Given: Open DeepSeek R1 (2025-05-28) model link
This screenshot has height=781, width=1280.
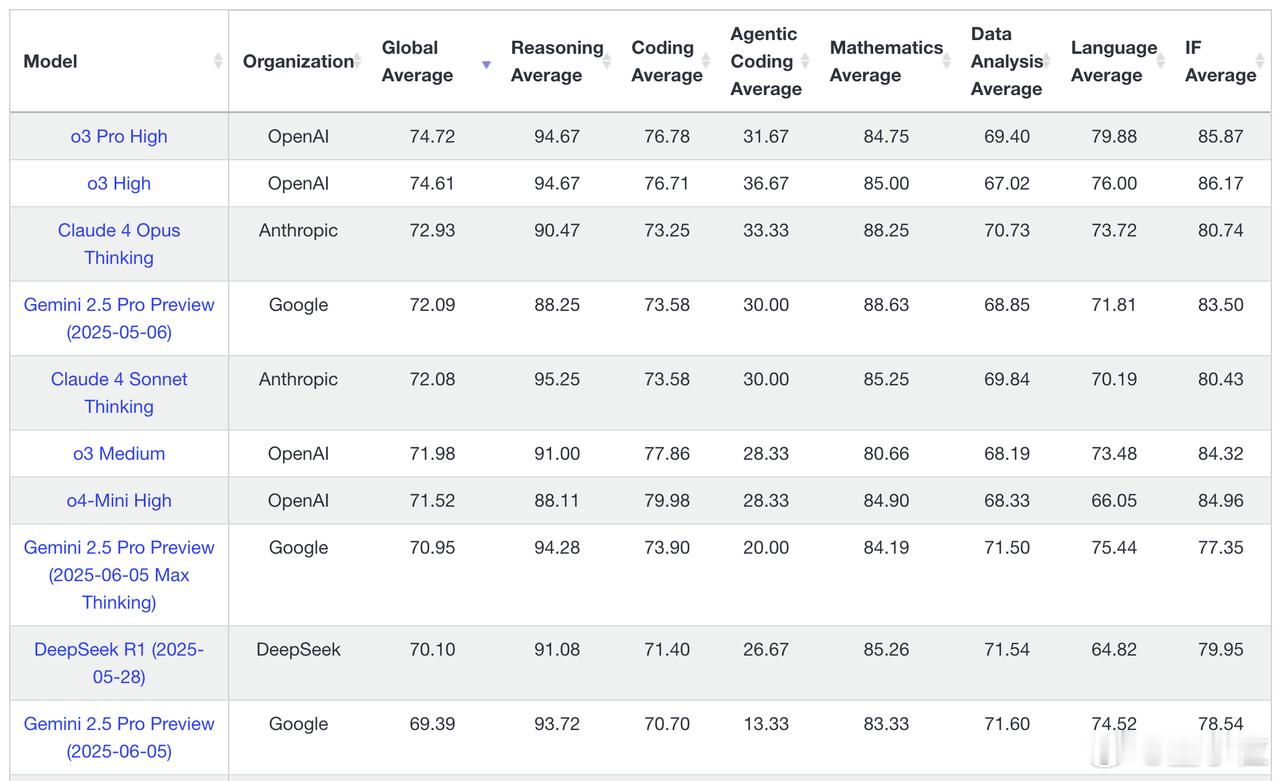Looking at the screenshot, I should 119,663.
